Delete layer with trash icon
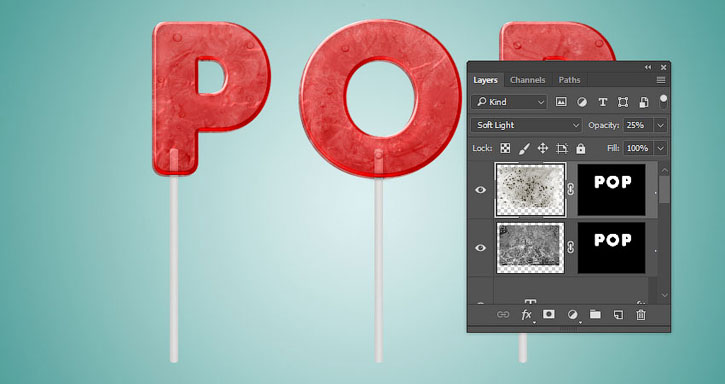The height and width of the screenshot is (384, 725). (x=641, y=315)
